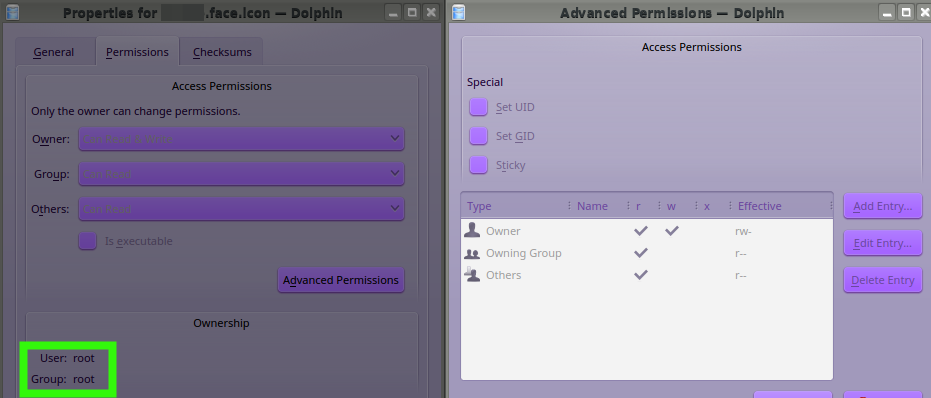Screen dimensions: 931x398
Task: Click the Add Entry button
Action: pyautogui.click(x=883, y=206)
